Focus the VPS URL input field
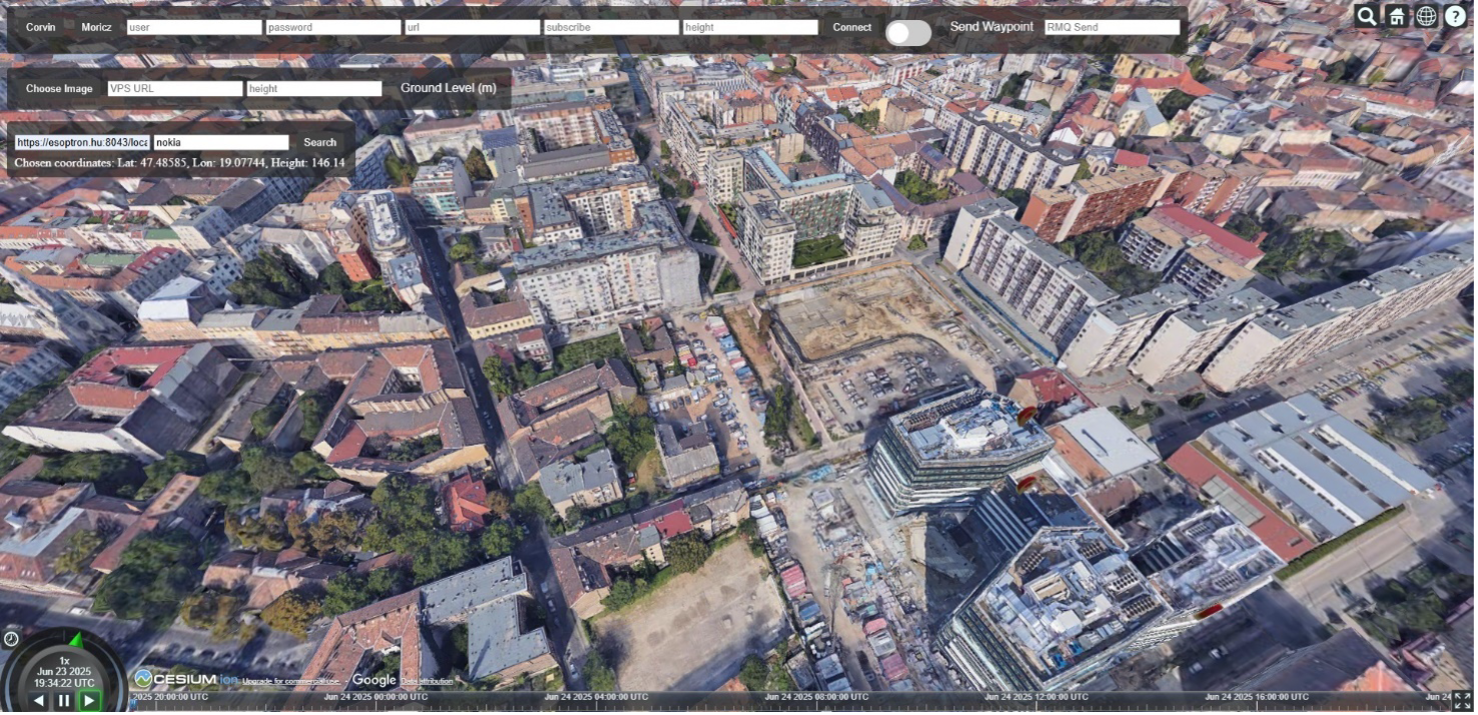This screenshot has height=715, width=1478. 175,88
